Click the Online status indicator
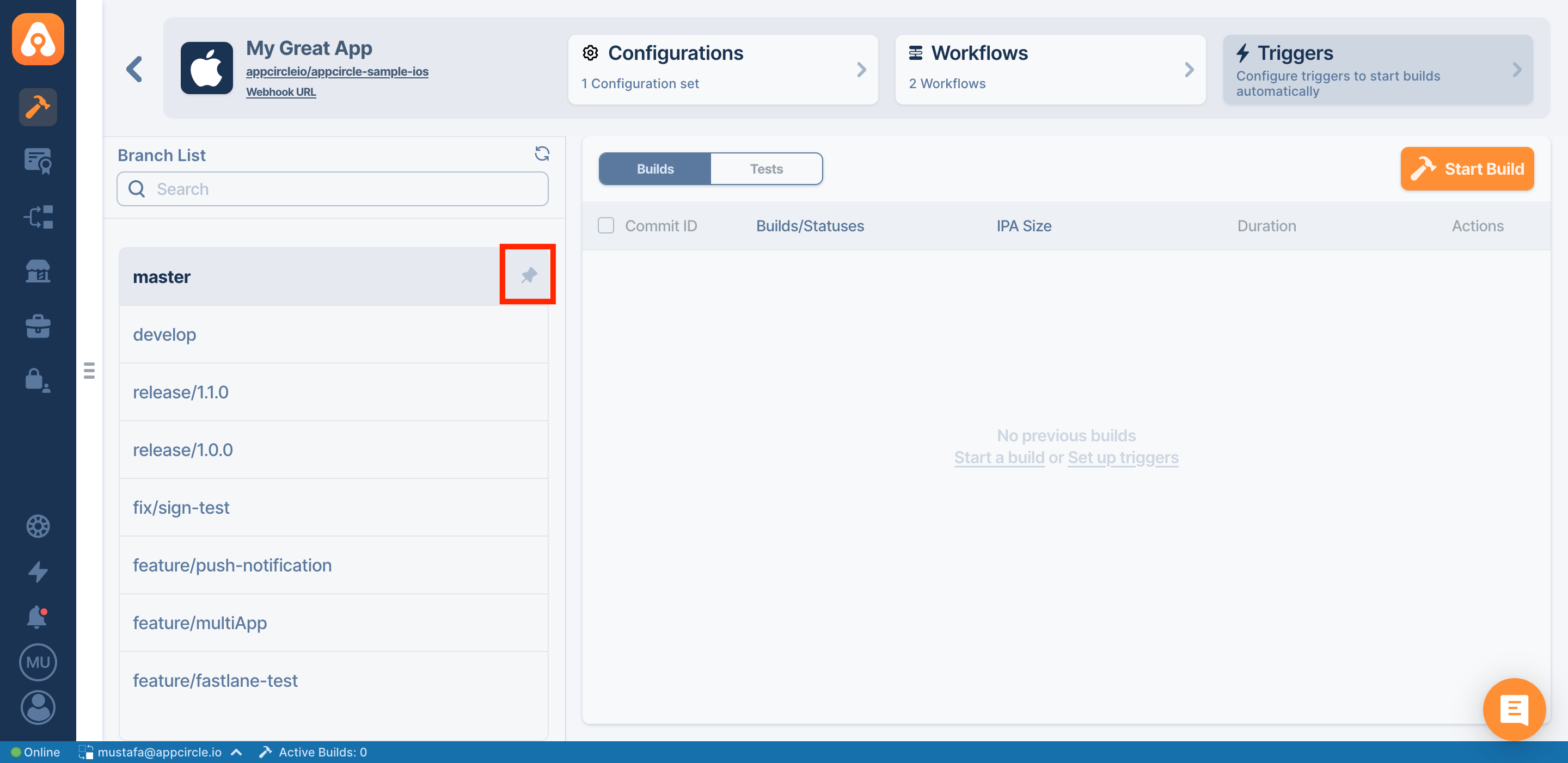This screenshot has width=1568, height=763. point(35,752)
